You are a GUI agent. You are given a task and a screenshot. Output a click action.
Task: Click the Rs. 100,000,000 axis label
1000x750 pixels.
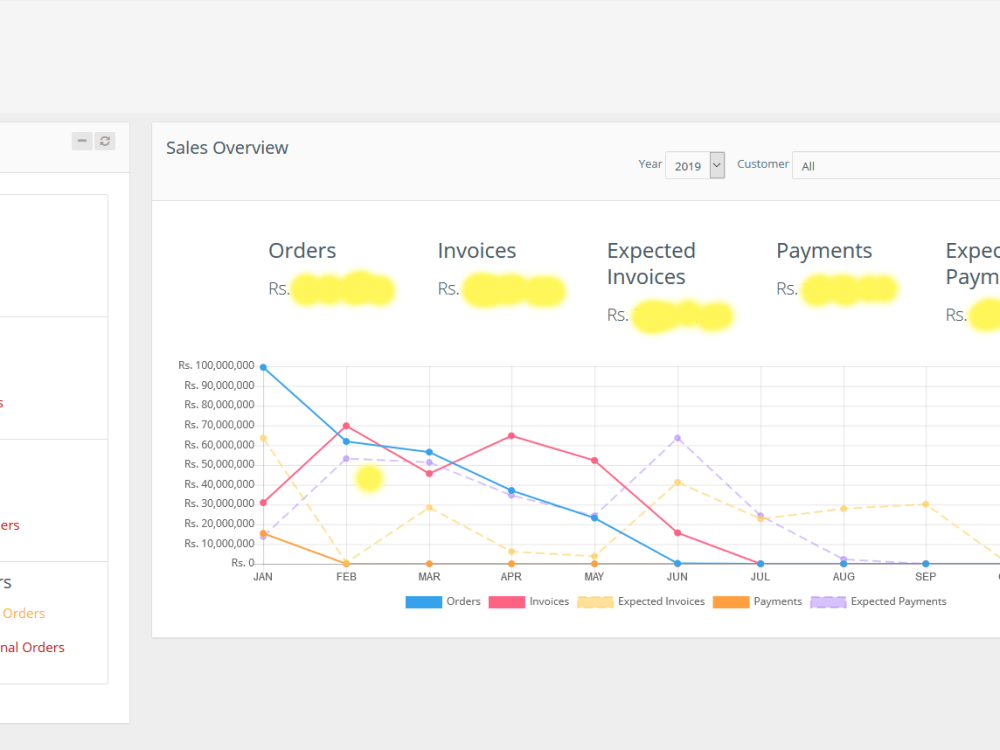pyautogui.click(x=216, y=365)
